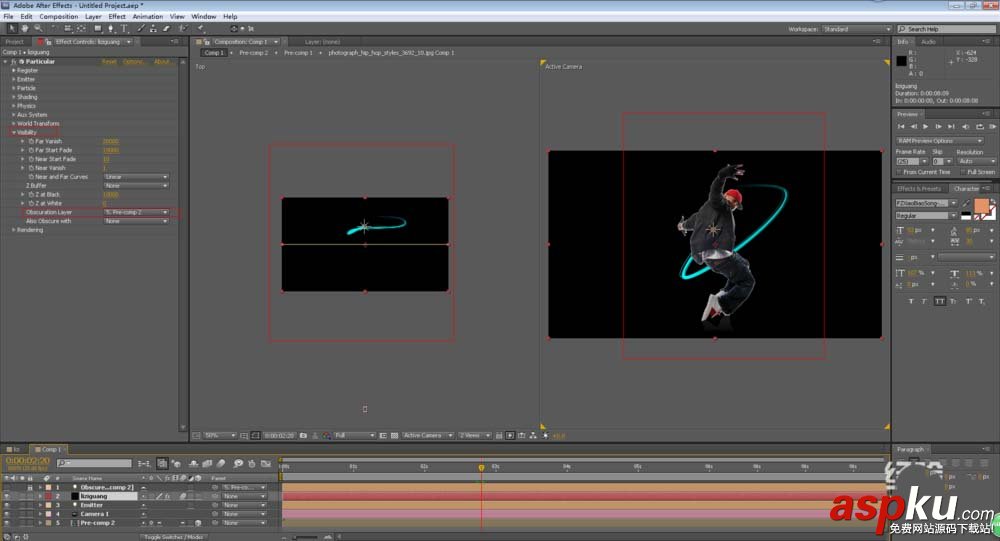Click the Character panel eyedropper
The width and height of the screenshot is (1000, 541).
pyautogui.click(x=966, y=204)
